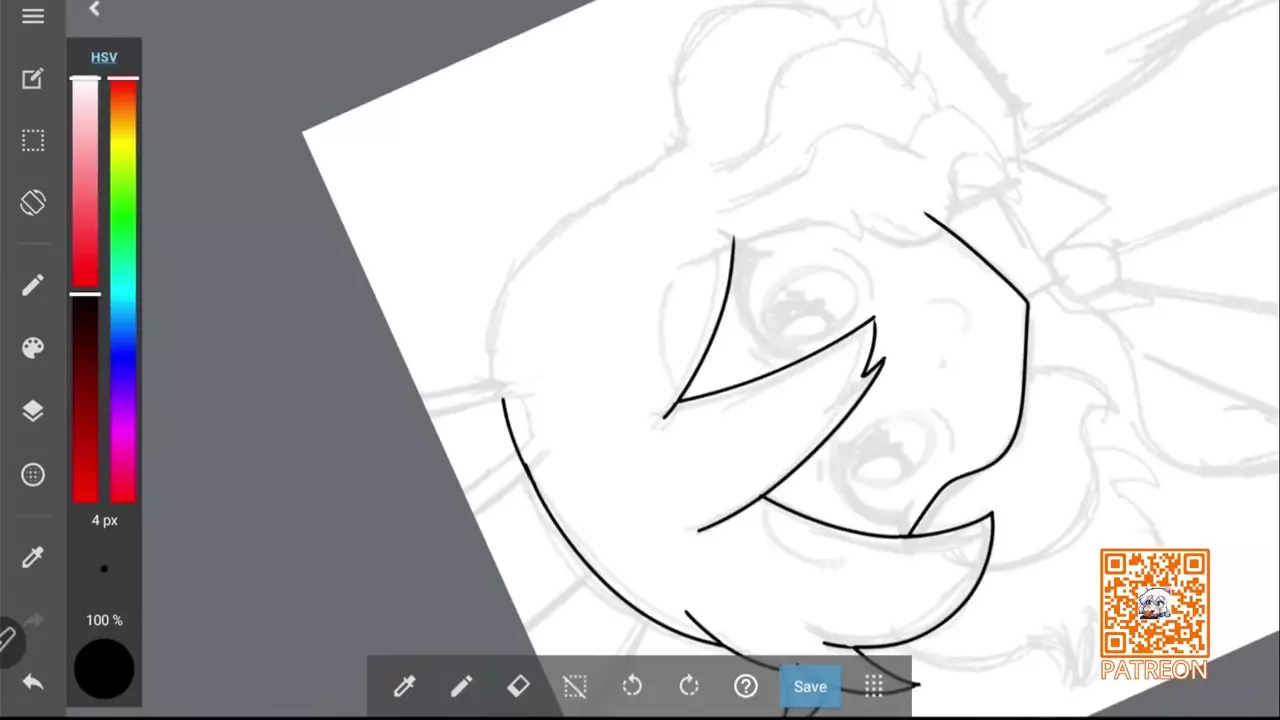Select the eraser in the bottom toolbar
Screen dimensions: 1280x720
coord(518,686)
